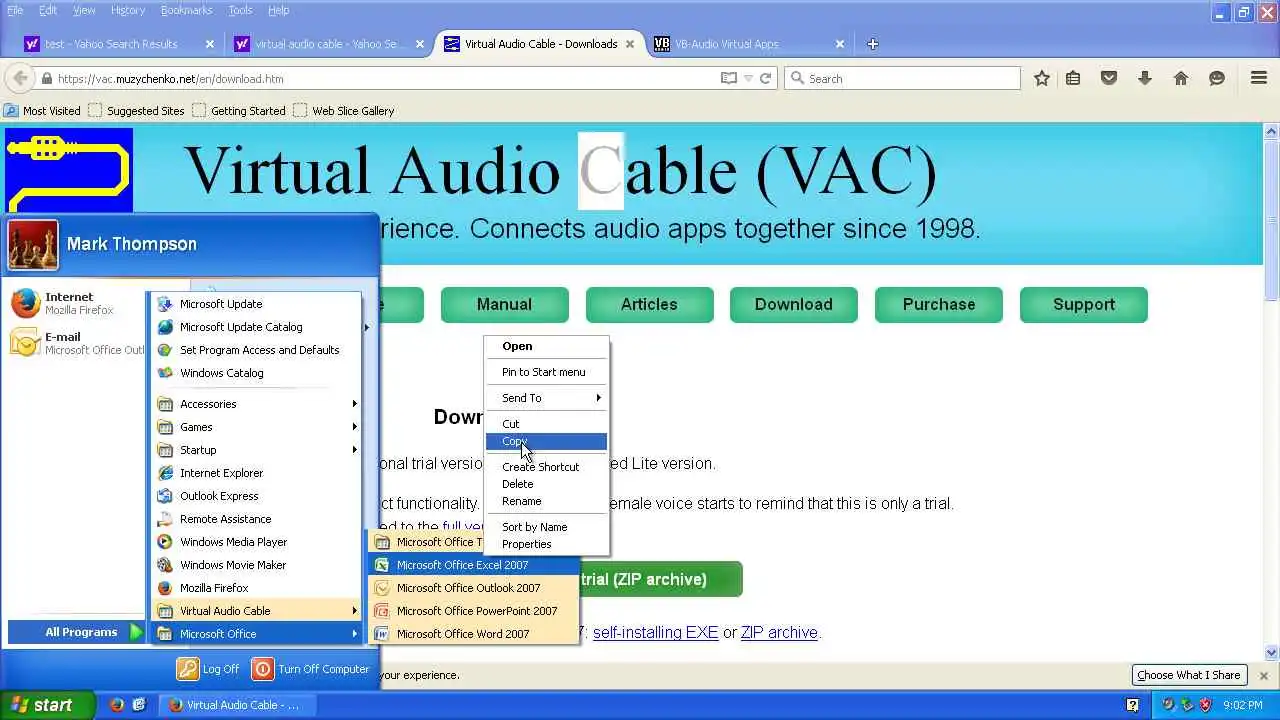Click the Log Off key icon

point(188,669)
